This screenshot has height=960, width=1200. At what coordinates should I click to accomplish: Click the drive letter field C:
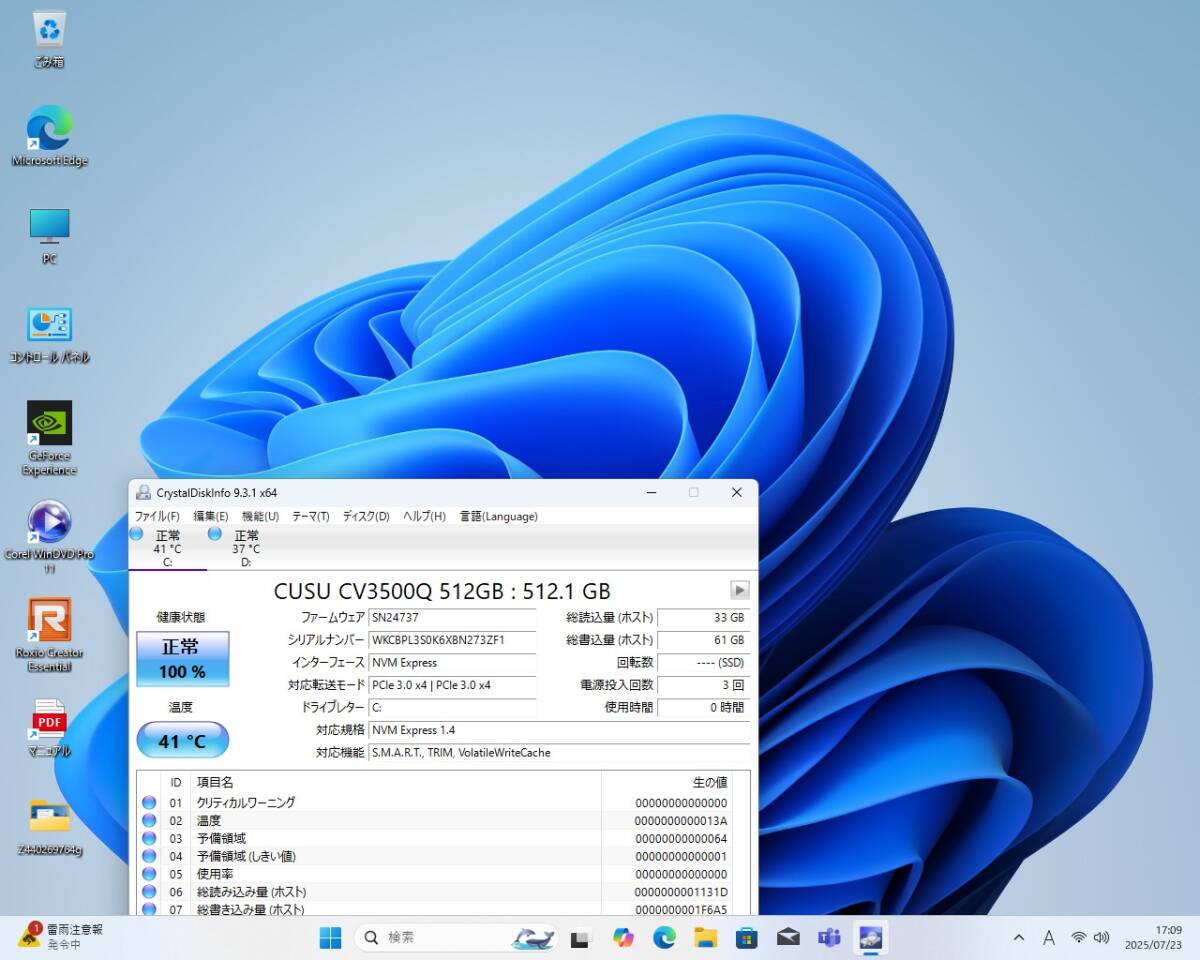pos(452,707)
